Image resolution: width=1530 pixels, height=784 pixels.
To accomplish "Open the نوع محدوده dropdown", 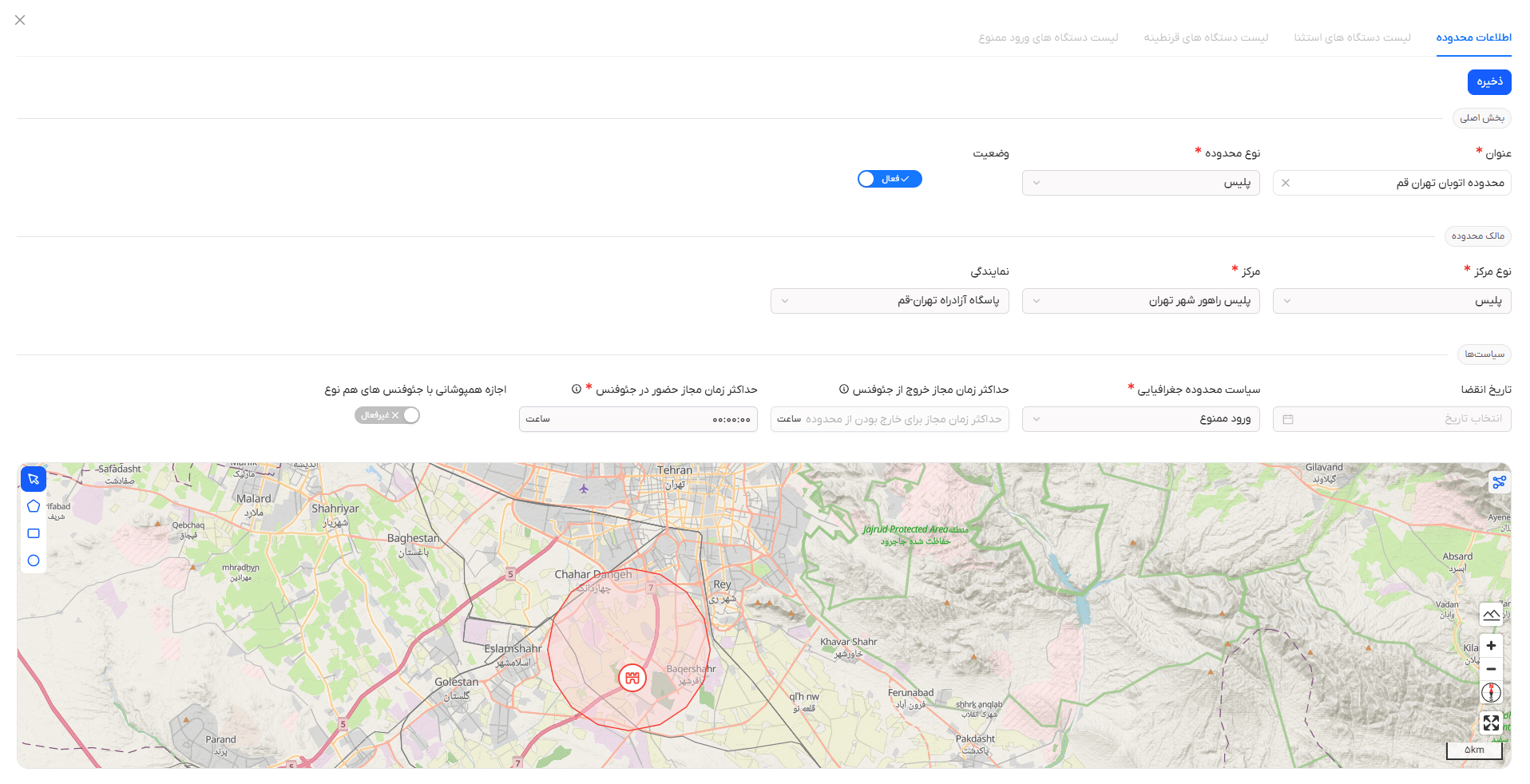I will [1140, 183].
